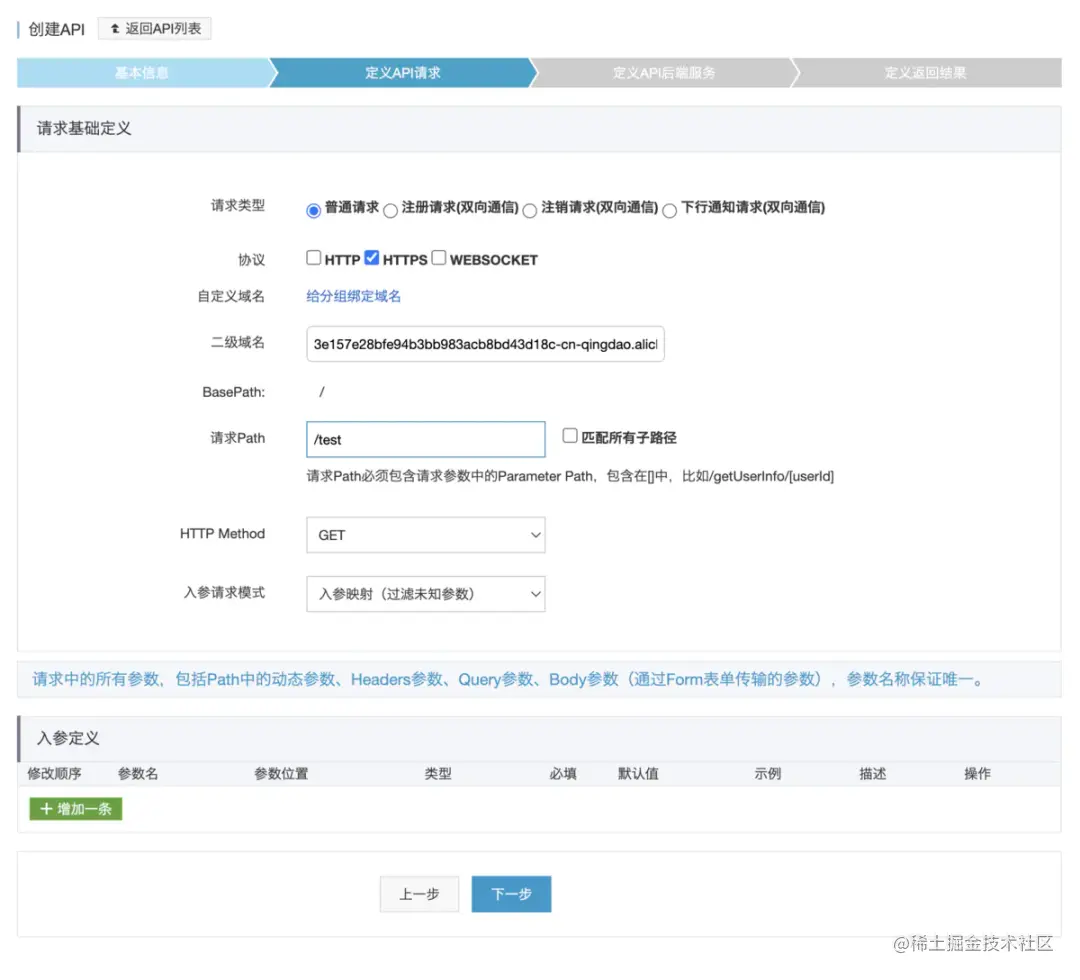Click the 操作 column header

tap(977, 773)
